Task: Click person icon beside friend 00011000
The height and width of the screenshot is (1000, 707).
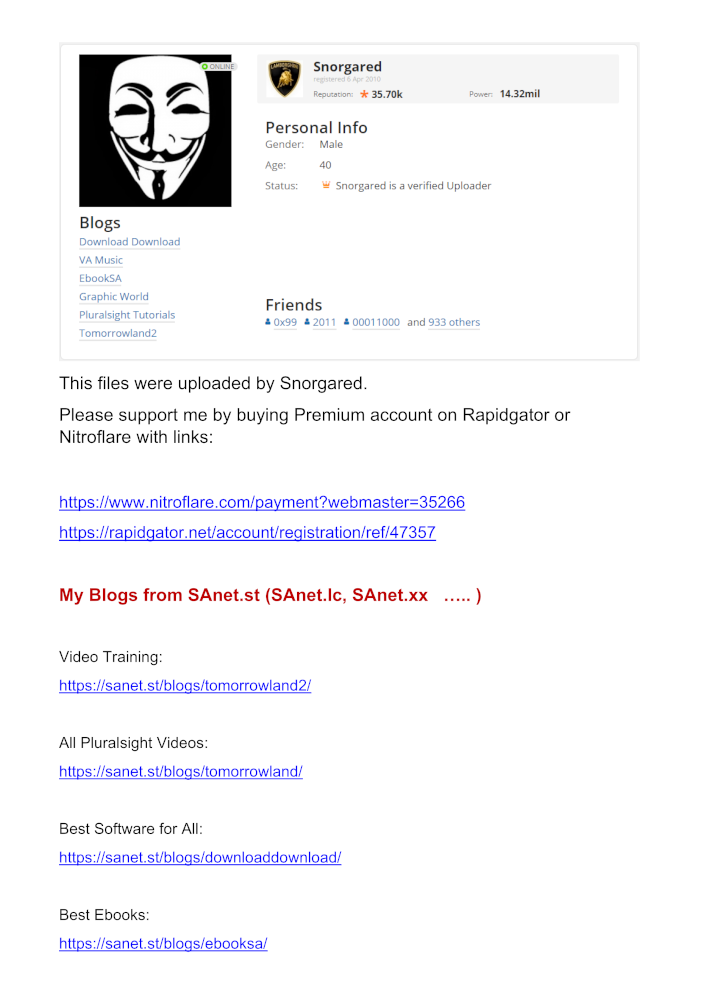Action: click(347, 322)
